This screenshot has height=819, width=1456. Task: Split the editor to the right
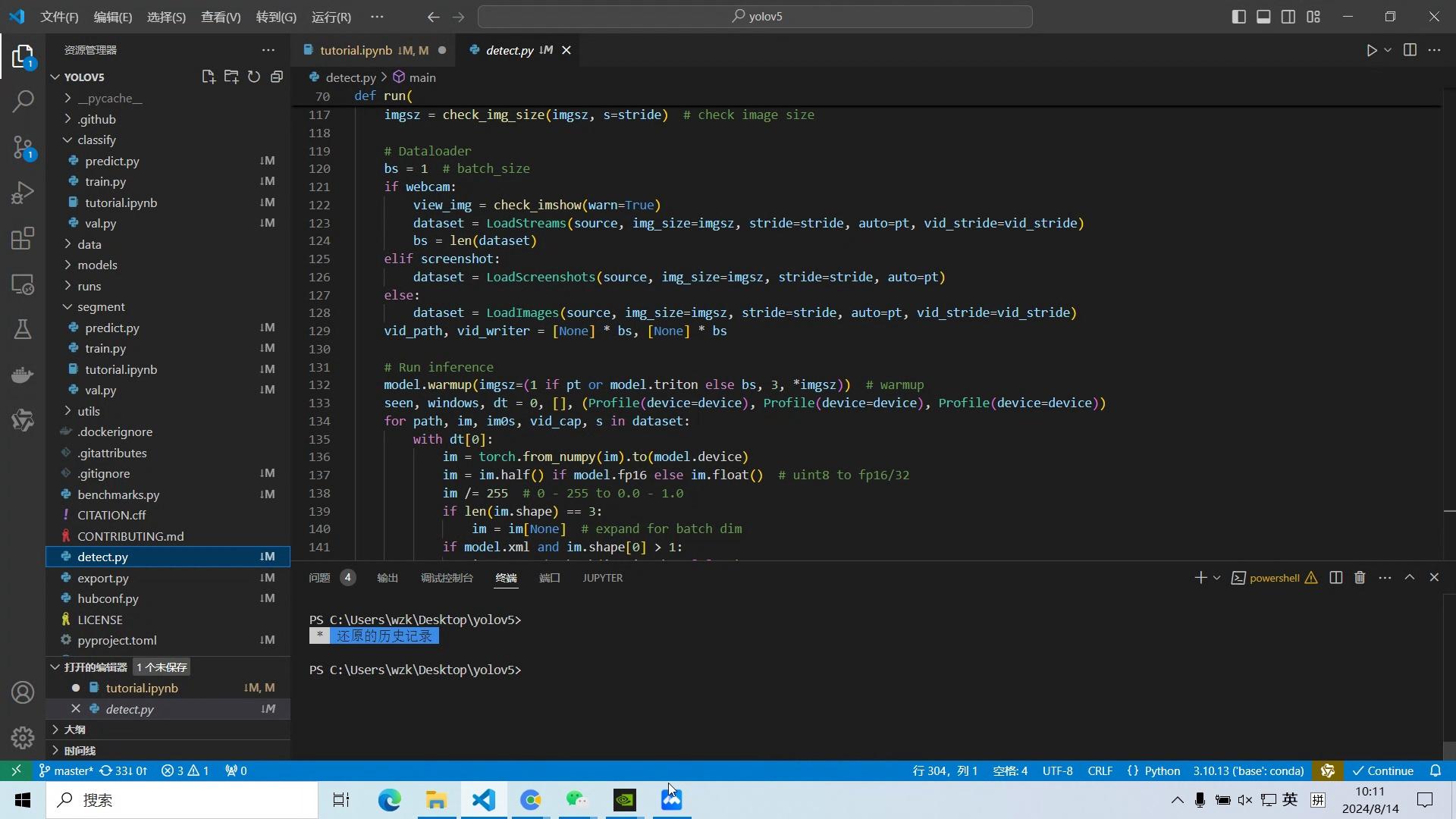1410,50
